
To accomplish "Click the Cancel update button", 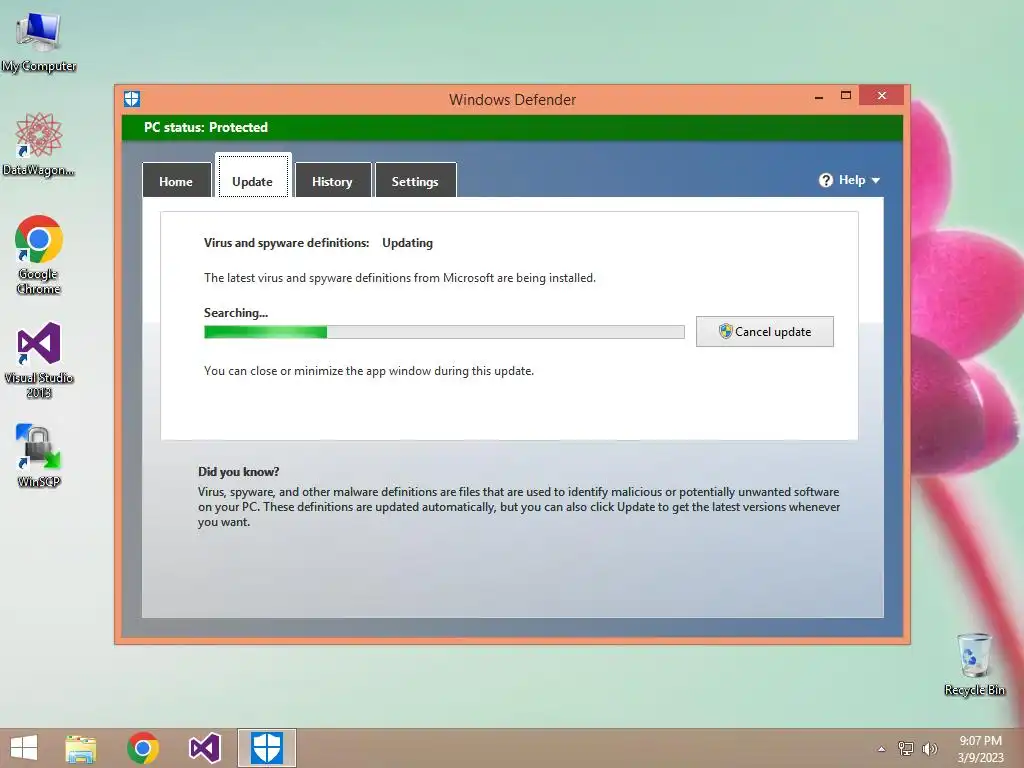I will [765, 332].
